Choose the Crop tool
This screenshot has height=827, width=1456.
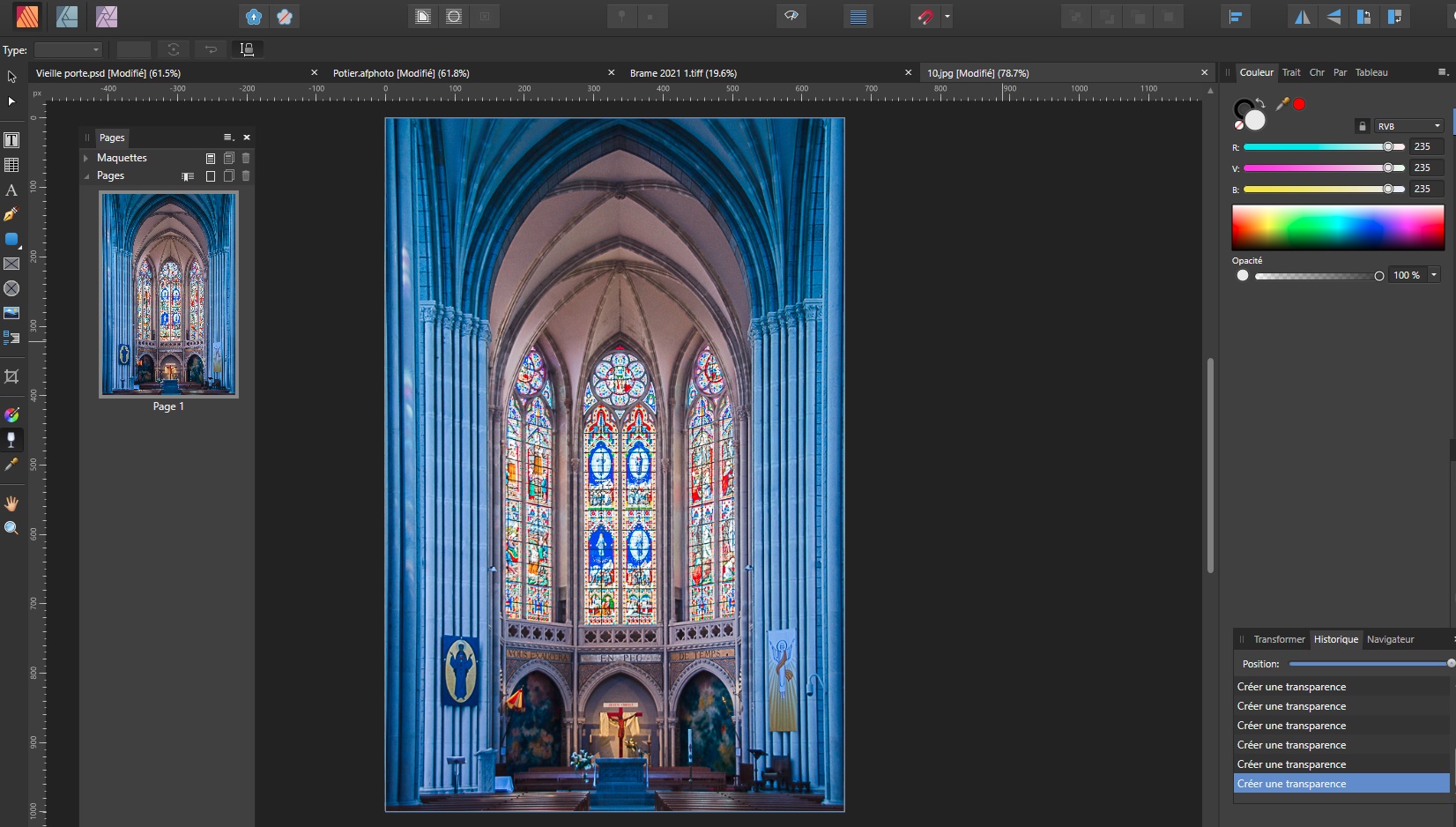(11, 376)
